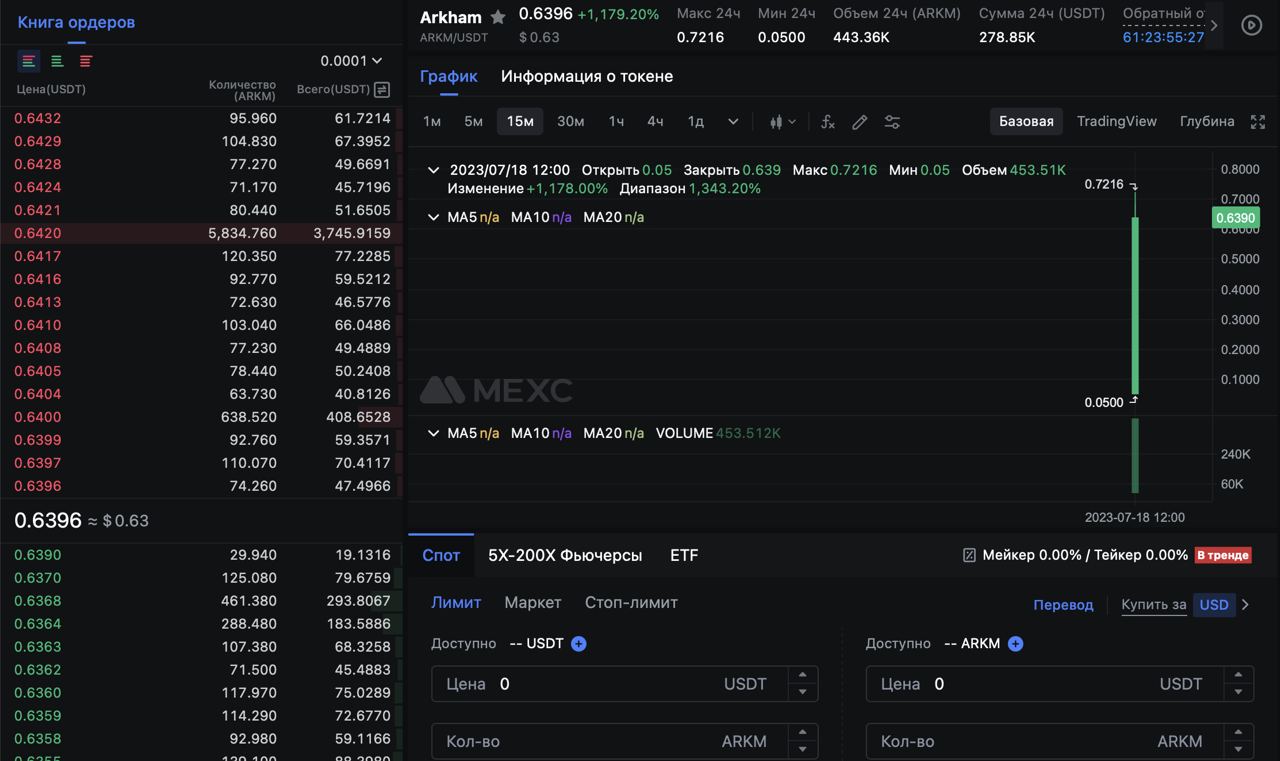Increase sell price stepper up arrow
This screenshot has height=761, width=1280.
(1238, 676)
